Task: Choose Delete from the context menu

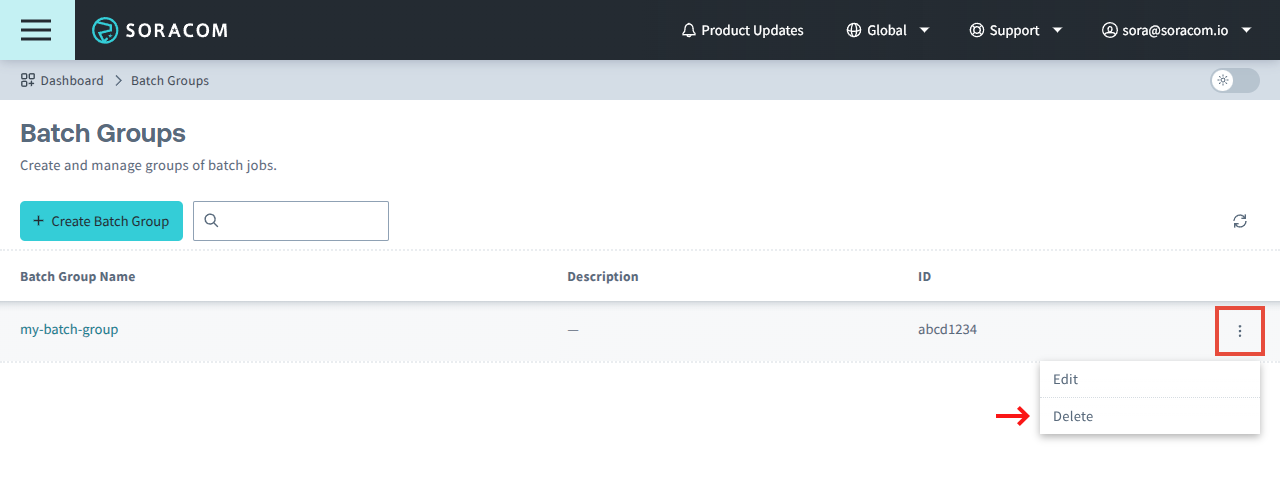Action: [1073, 416]
